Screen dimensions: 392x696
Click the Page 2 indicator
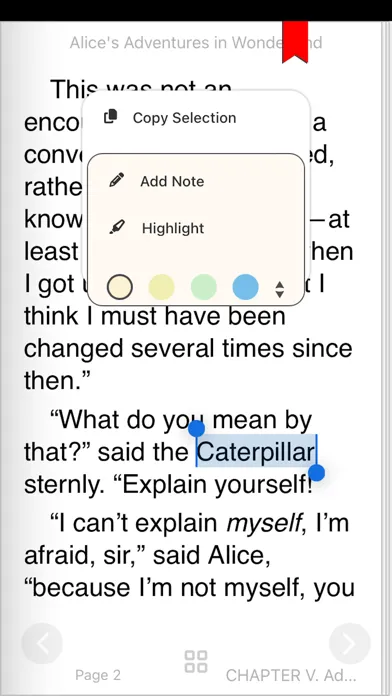click(98, 675)
